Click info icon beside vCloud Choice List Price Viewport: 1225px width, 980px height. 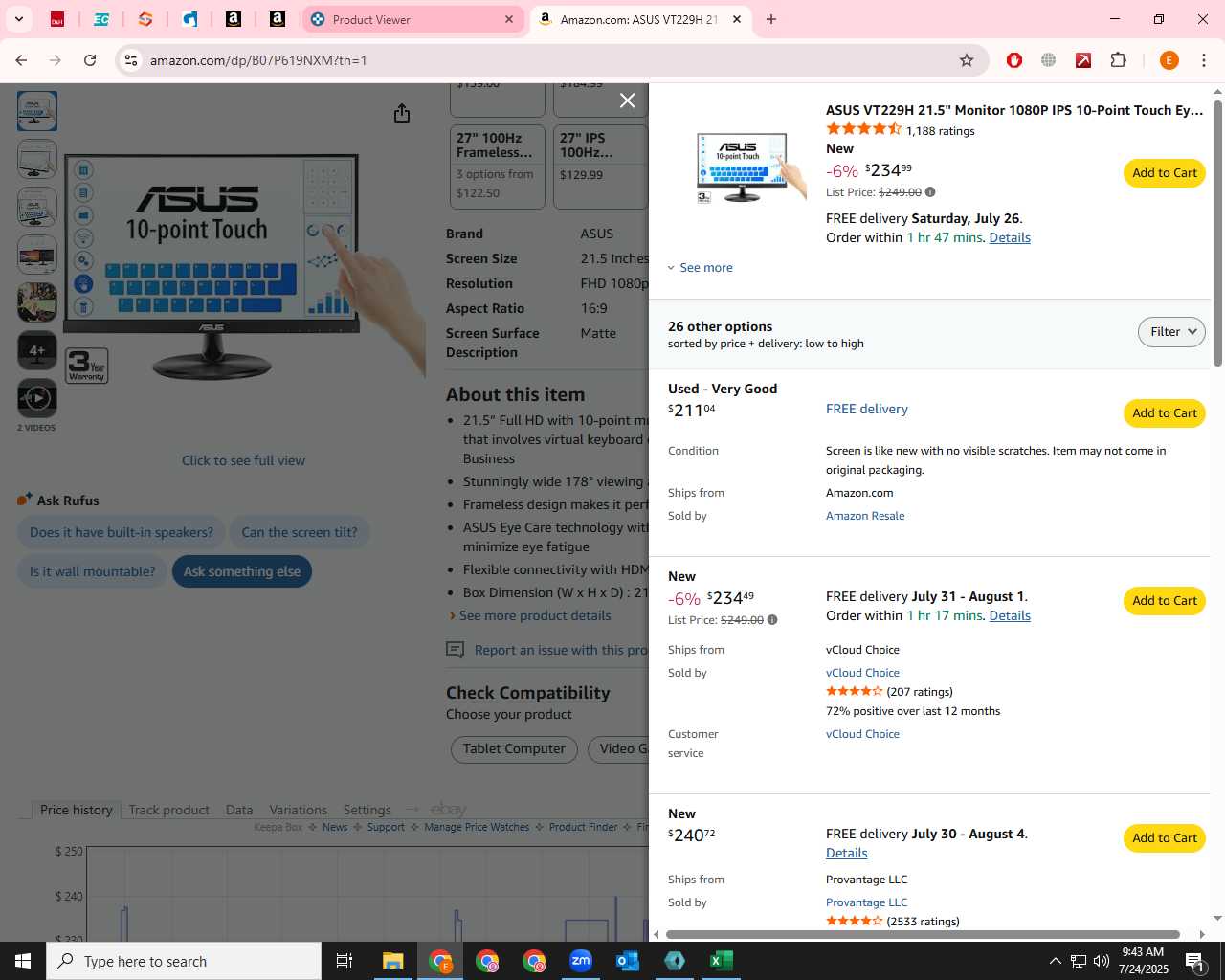pyautogui.click(x=772, y=620)
